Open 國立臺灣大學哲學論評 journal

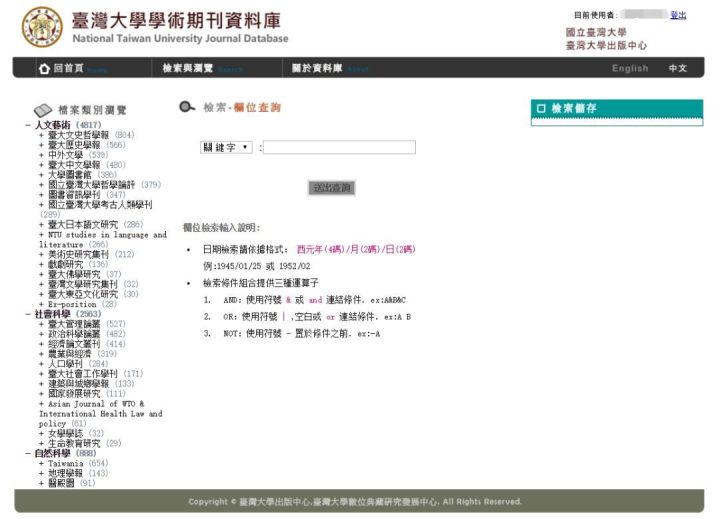coord(91,185)
